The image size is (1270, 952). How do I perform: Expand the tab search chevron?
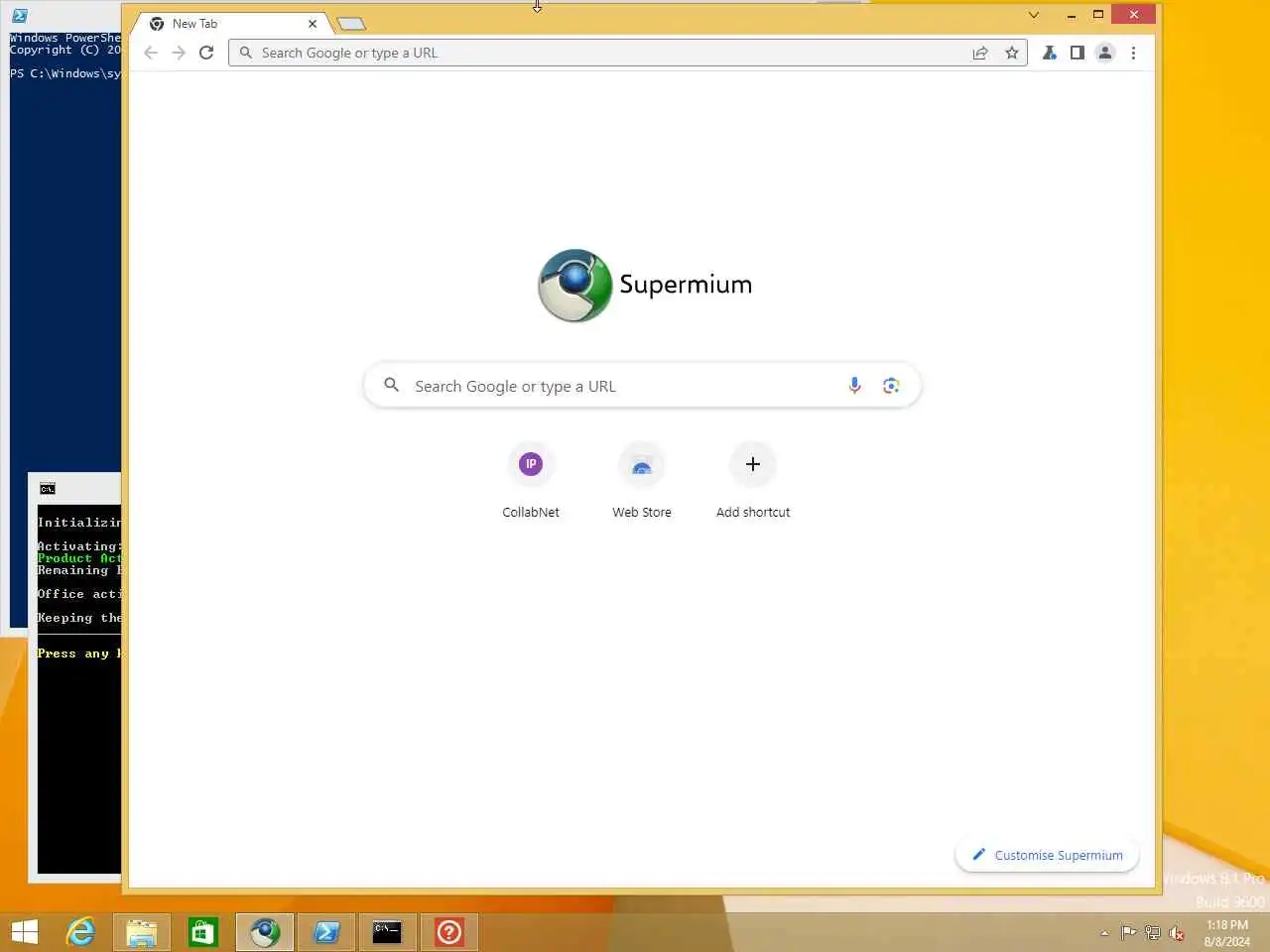pyautogui.click(x=1034, y=15)
